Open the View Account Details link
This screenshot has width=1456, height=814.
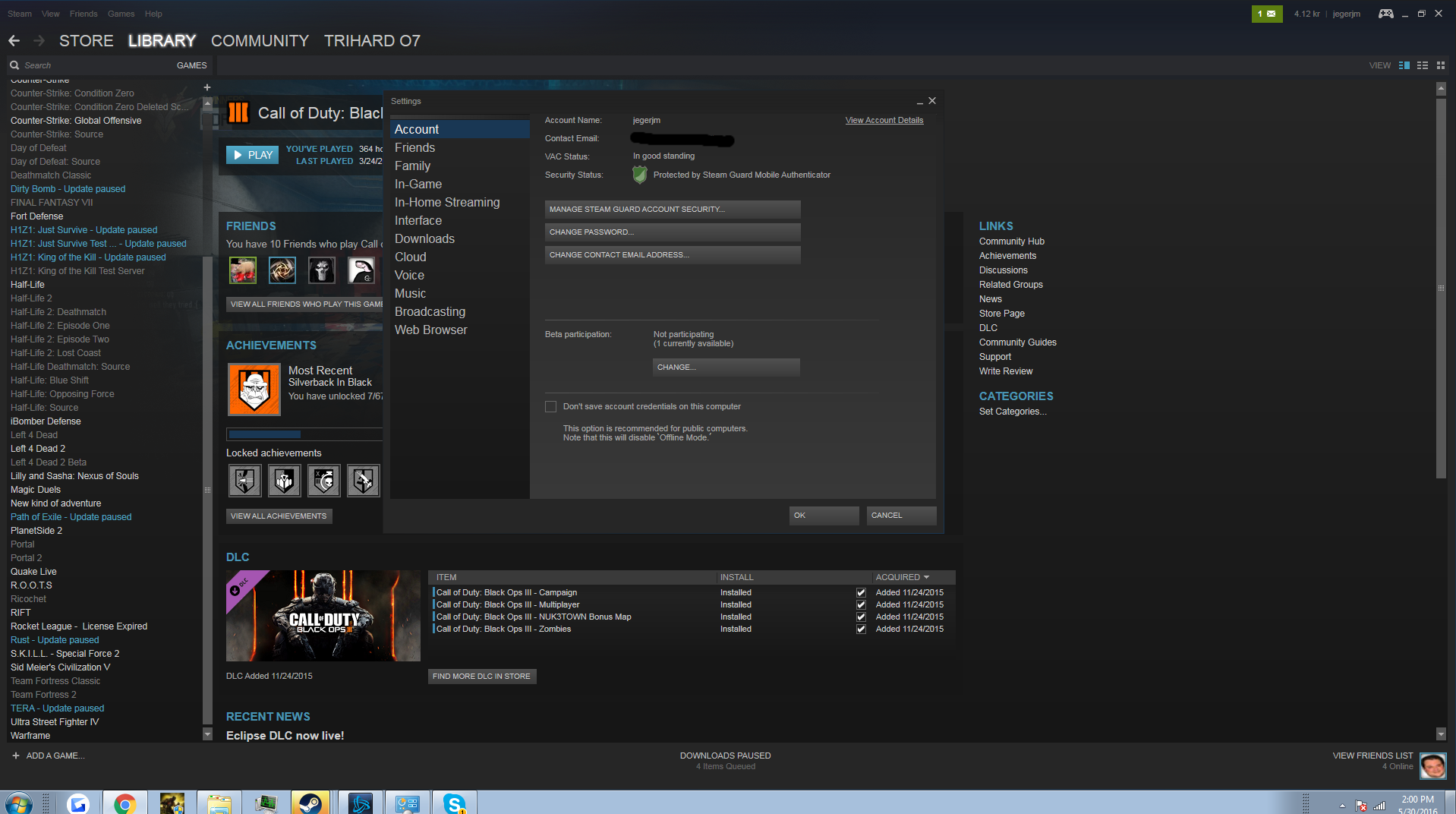coord(884,121)
